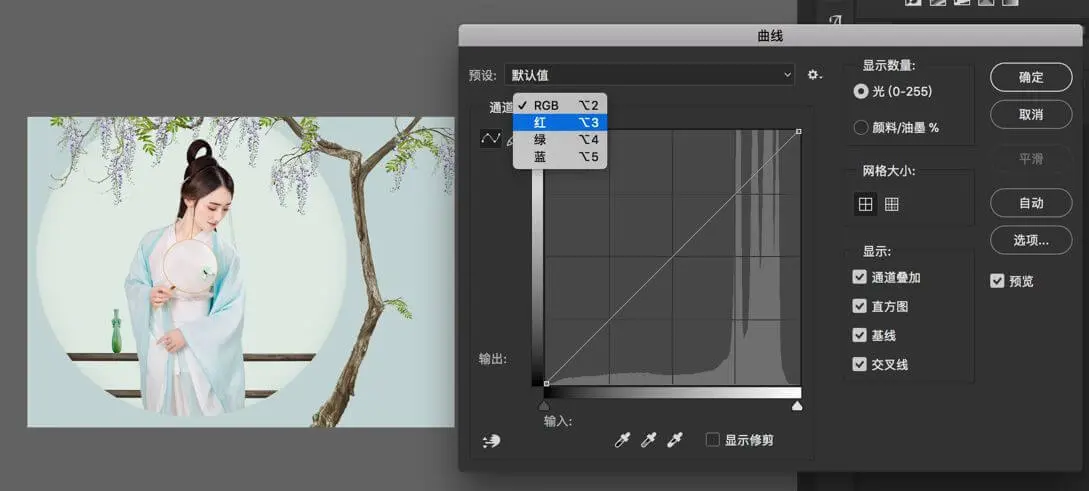Pick the white point eyedropper

[x=674, y=440]
